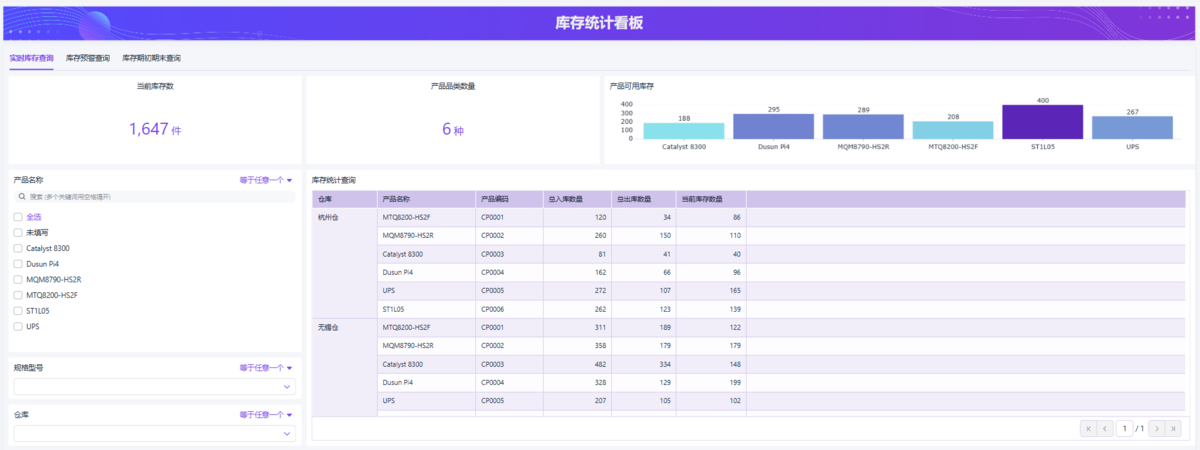
Task: Jump to the last page of the table
Action: pyautogui.click(x=1175, y=428)
